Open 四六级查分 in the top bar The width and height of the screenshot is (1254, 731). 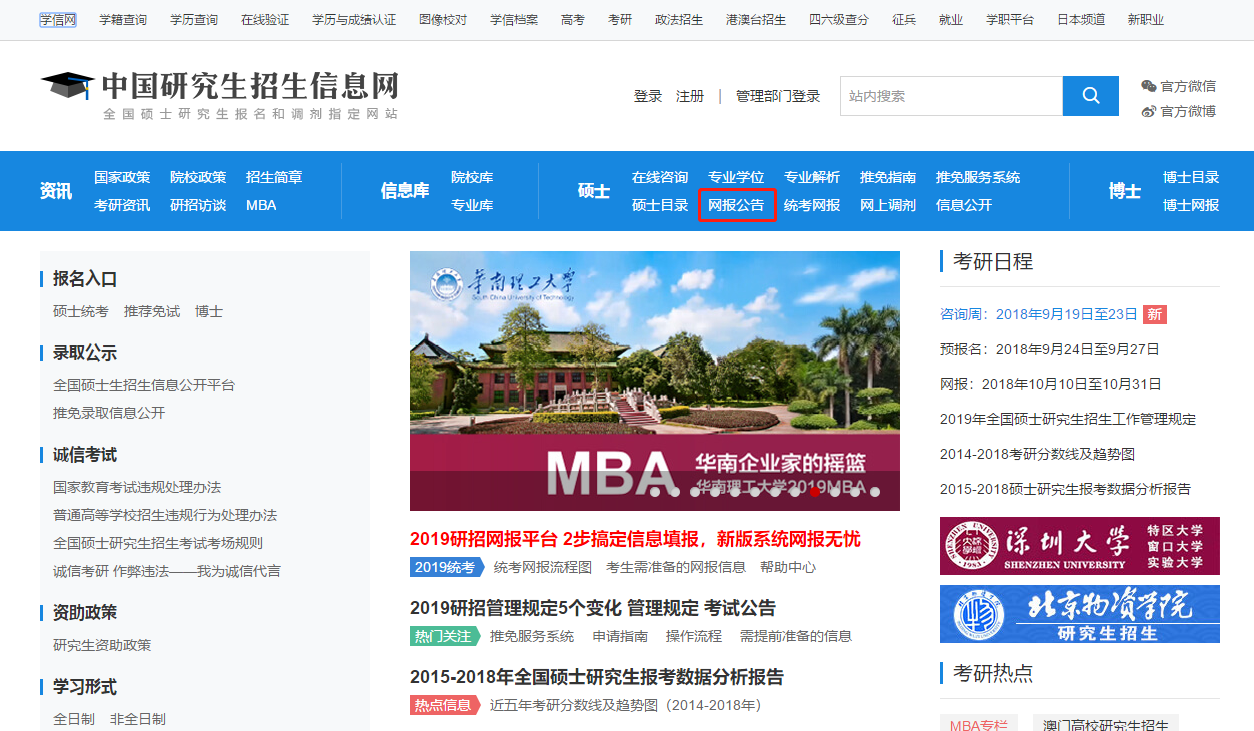coord(839,20)
